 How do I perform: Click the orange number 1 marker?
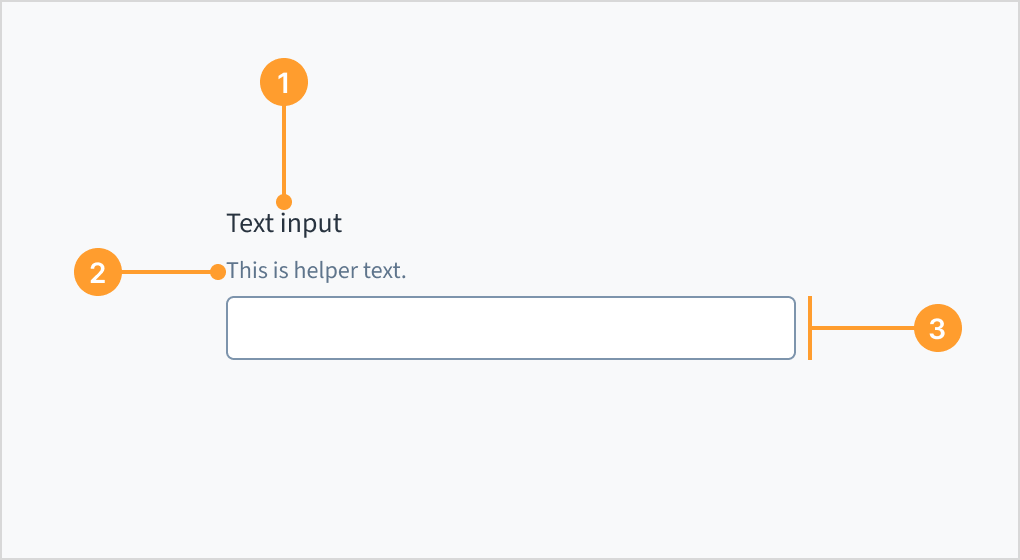[284, 82]
